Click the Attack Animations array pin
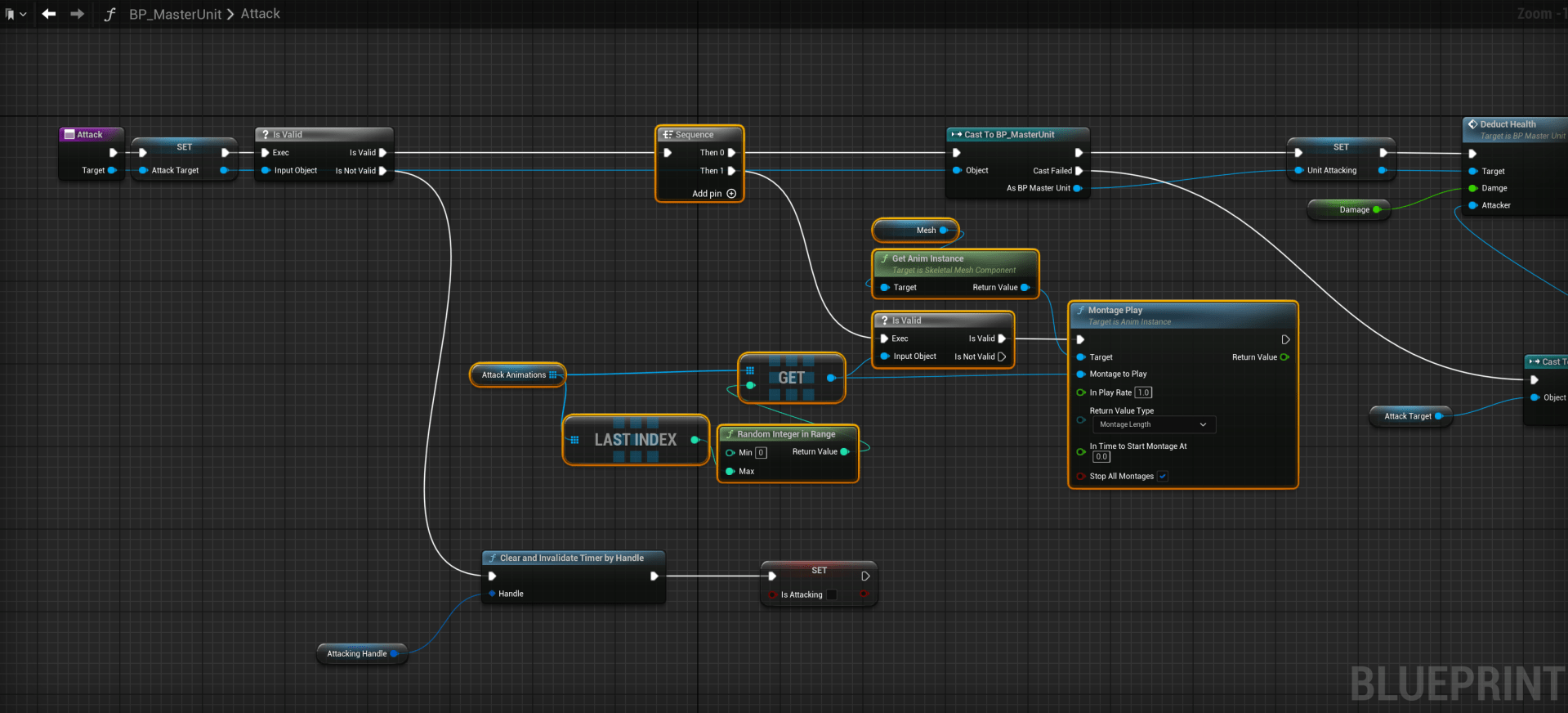This screenshot has height=713, width=1568. point(553,375)
